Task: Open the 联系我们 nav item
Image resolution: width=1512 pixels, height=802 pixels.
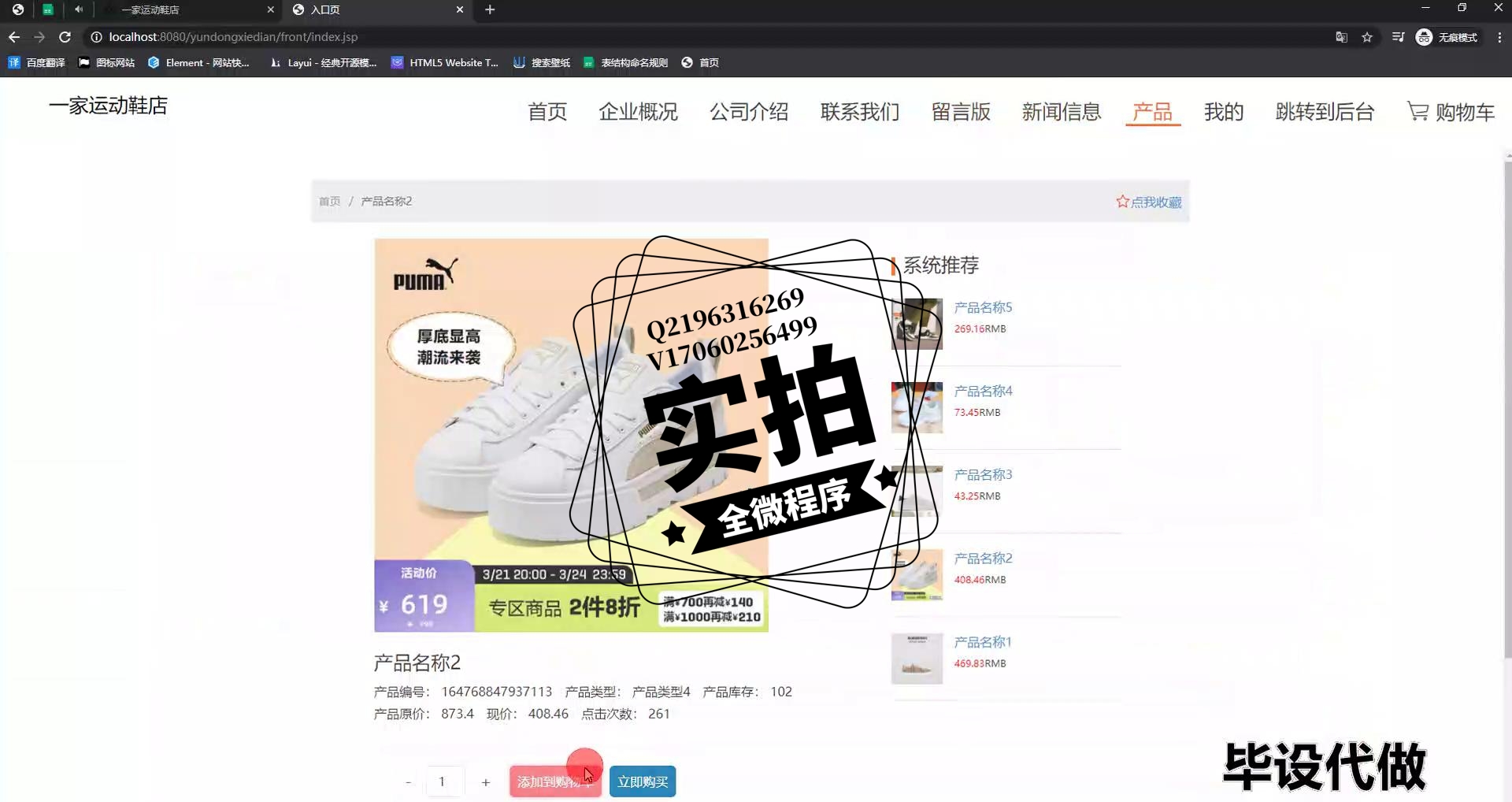Action: point(860,112)
